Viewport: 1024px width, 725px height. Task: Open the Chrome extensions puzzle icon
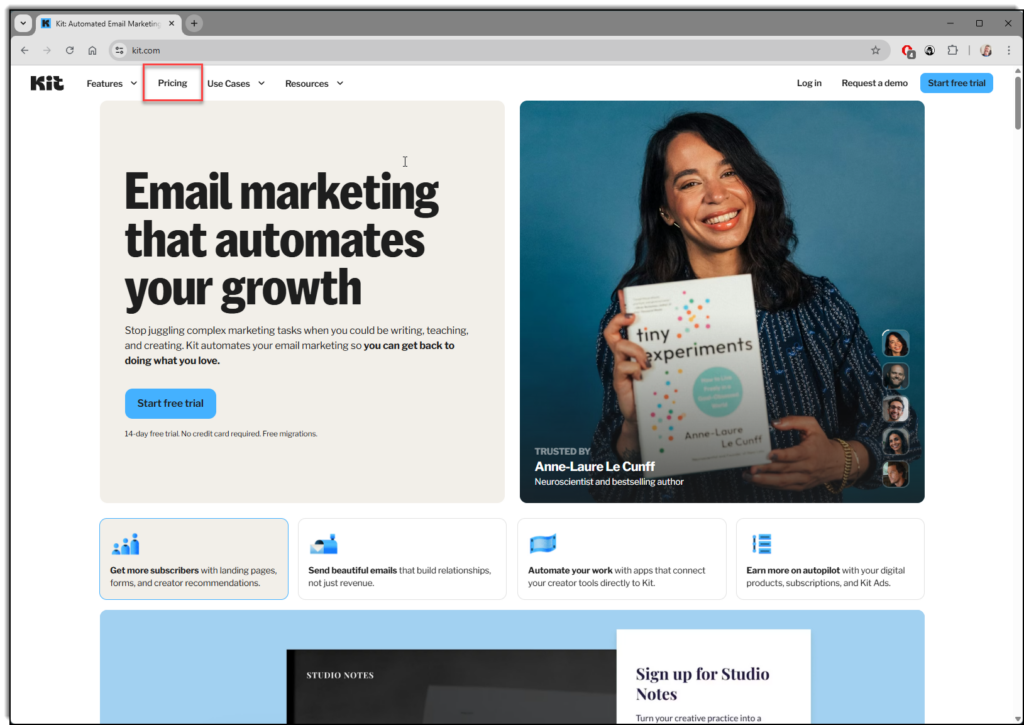click(x=953, y=50)
